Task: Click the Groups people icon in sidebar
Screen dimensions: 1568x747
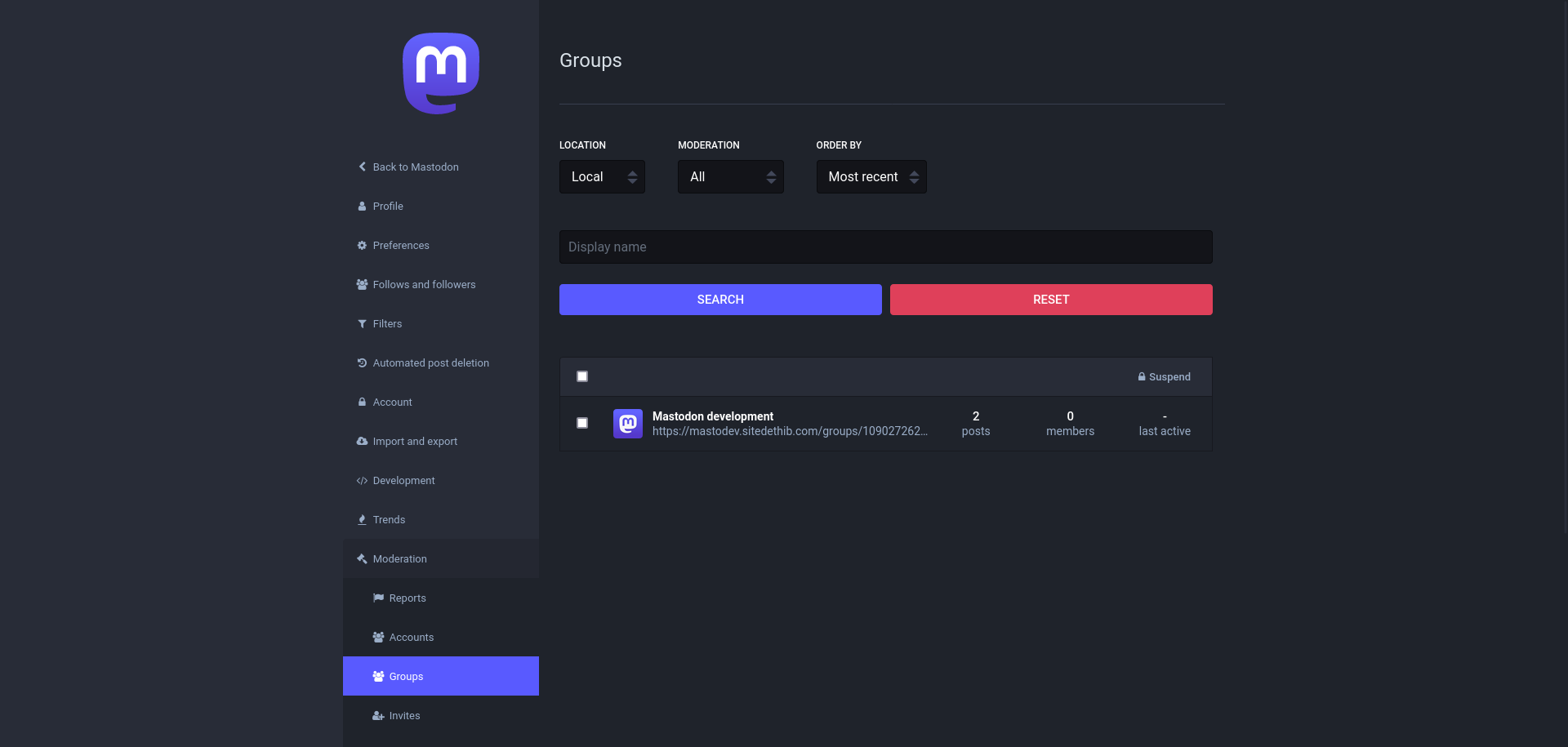Action: pyautogui.click(x=378, y=676)
